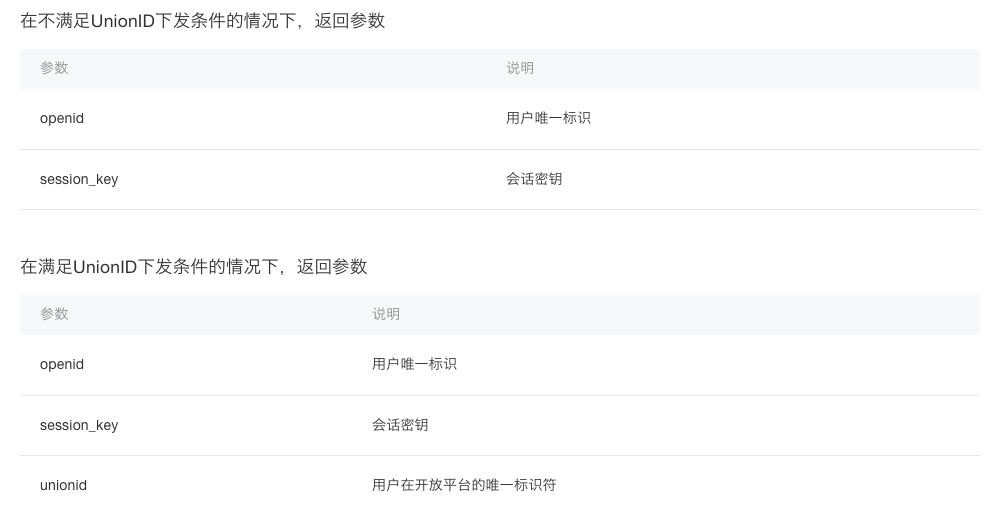991x507 pixels.
Task: Select the openid cell in the second table
Action: click(x=62, y=364)
